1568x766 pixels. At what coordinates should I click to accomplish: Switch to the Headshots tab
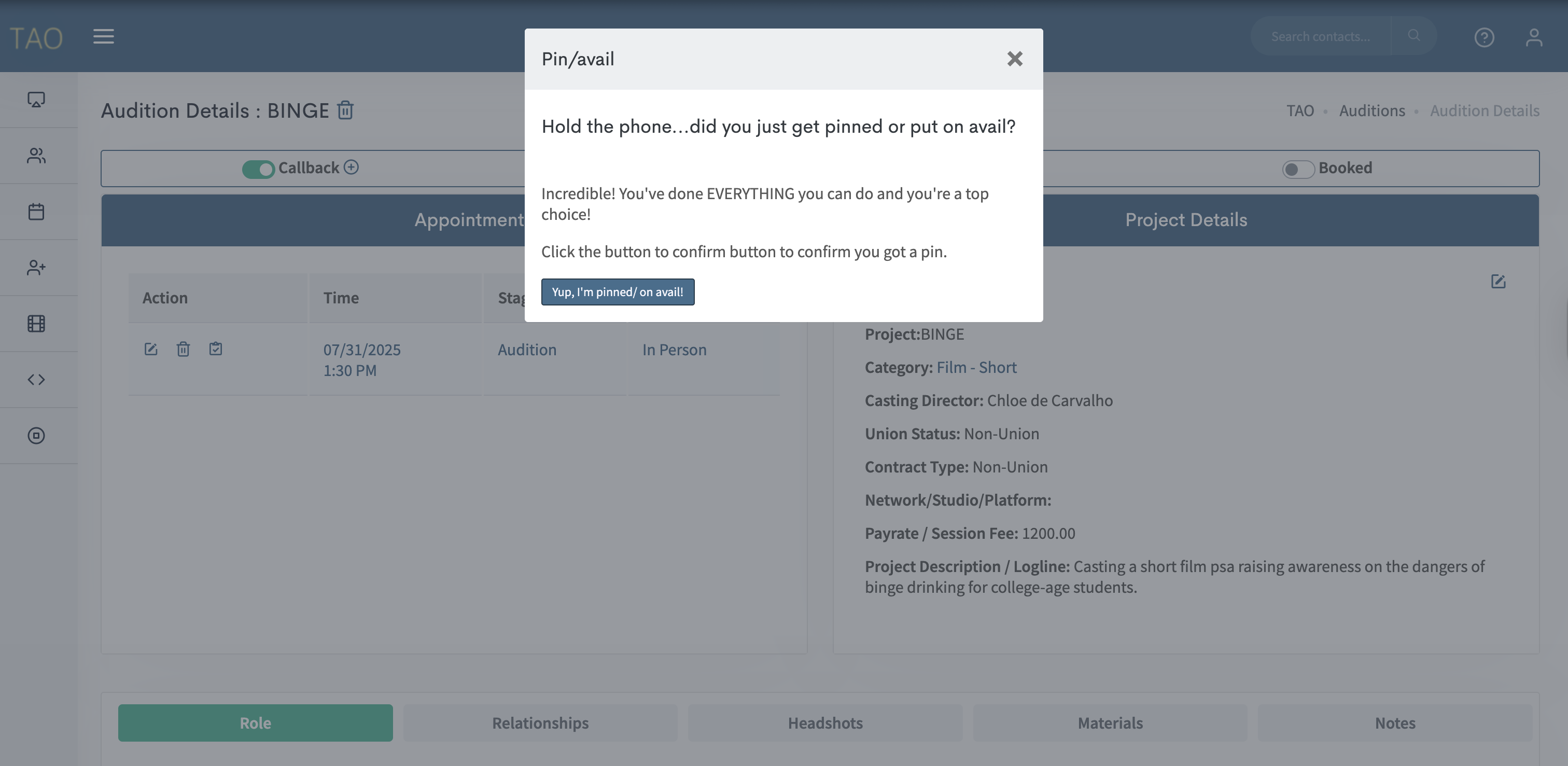[825, 723]
